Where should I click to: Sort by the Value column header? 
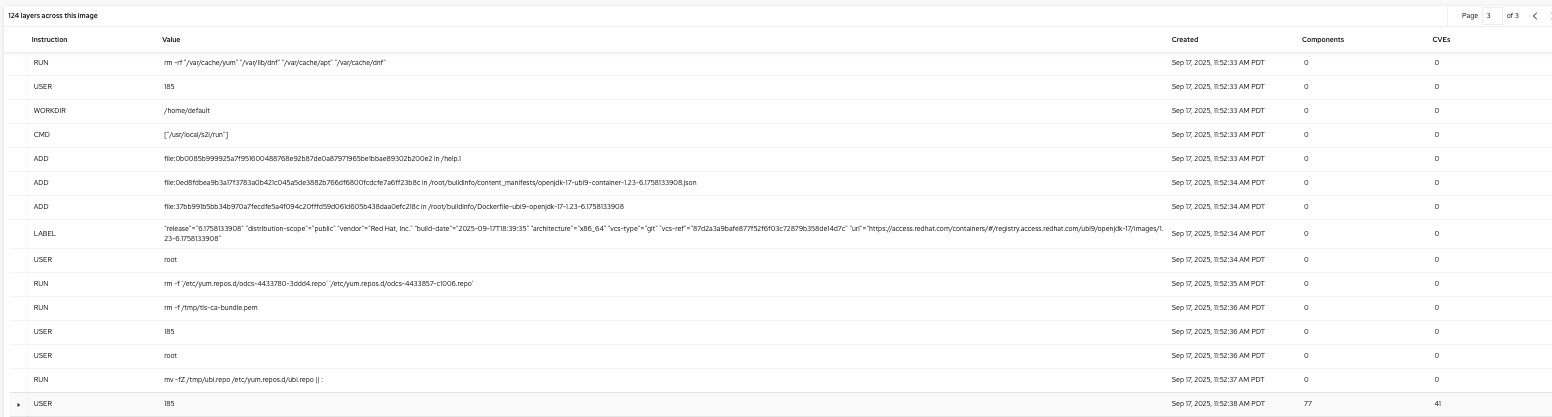171,39
